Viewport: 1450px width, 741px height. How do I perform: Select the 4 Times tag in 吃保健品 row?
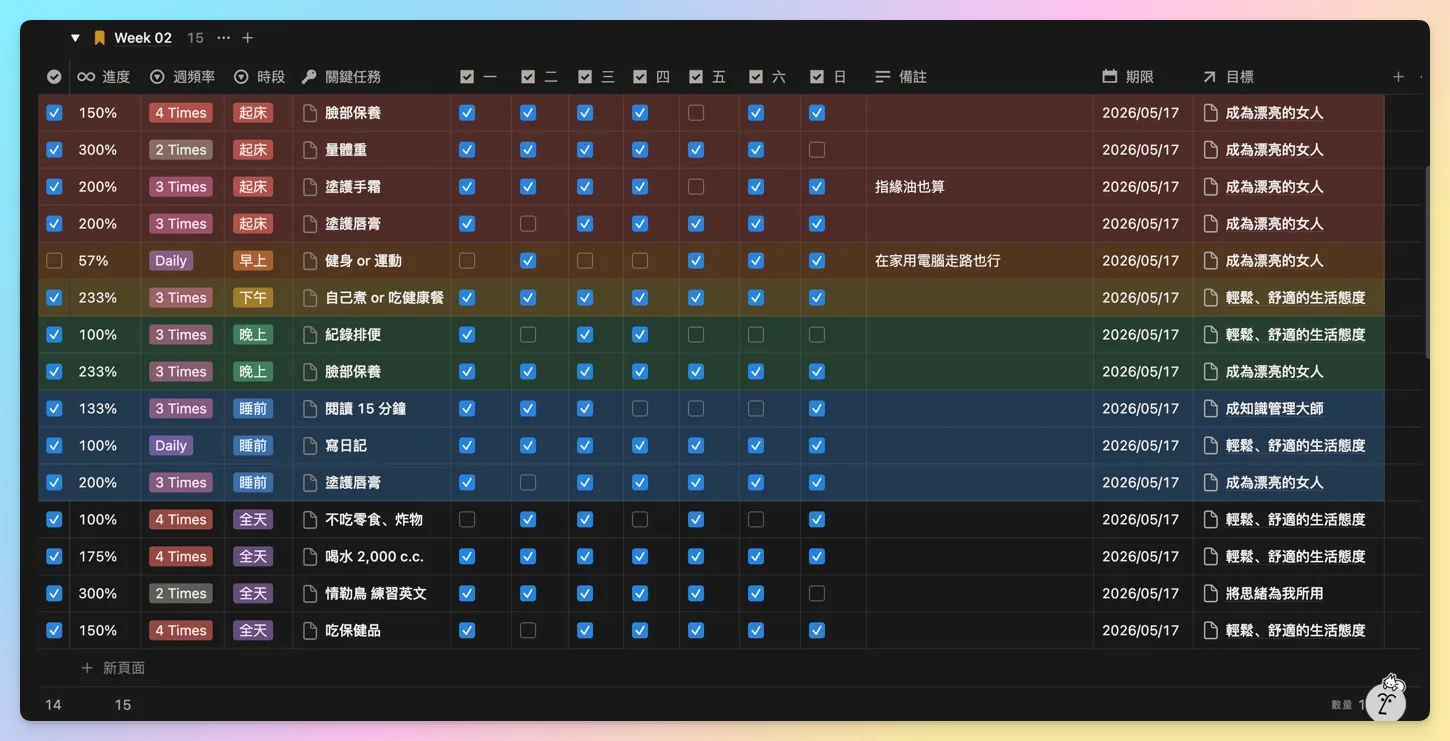pos(181,631)
